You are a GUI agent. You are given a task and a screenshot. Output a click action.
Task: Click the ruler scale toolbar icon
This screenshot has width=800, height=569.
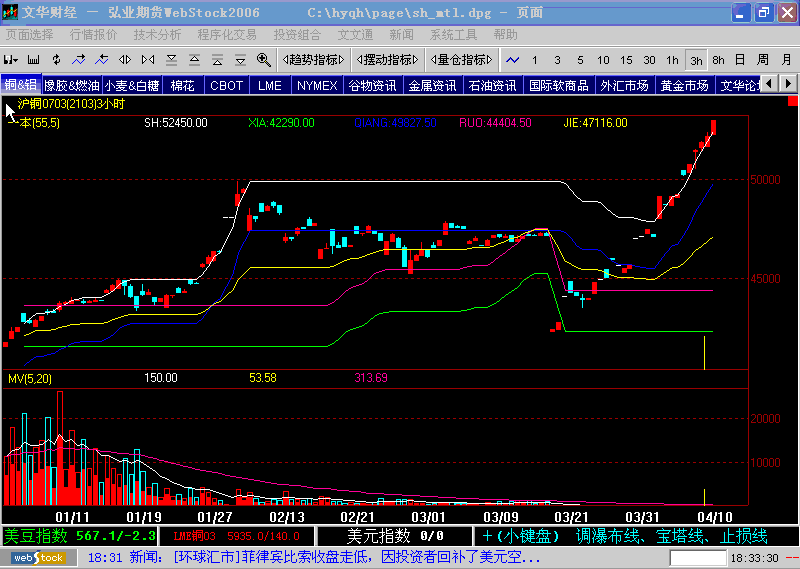click(x=34, y=60)
